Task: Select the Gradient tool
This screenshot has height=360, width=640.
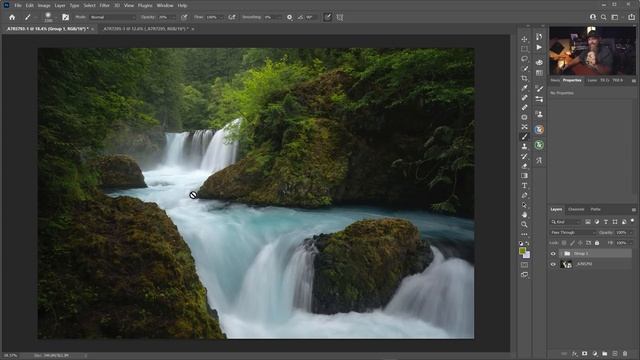Action: pyautogui.click(x=524, y=176)
